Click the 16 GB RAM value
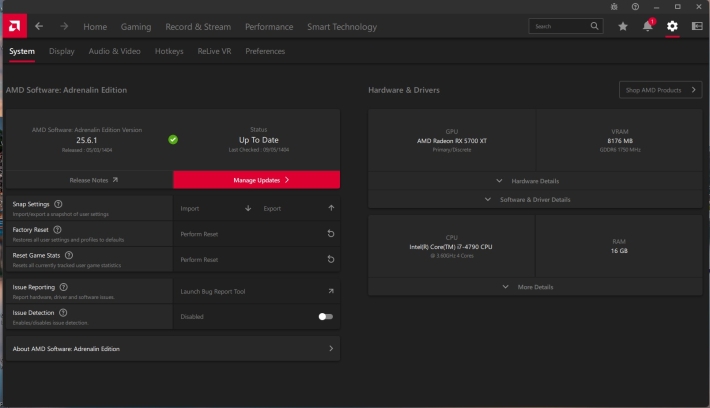Viewport: 710px width, 408px height. tap(619, 250)
